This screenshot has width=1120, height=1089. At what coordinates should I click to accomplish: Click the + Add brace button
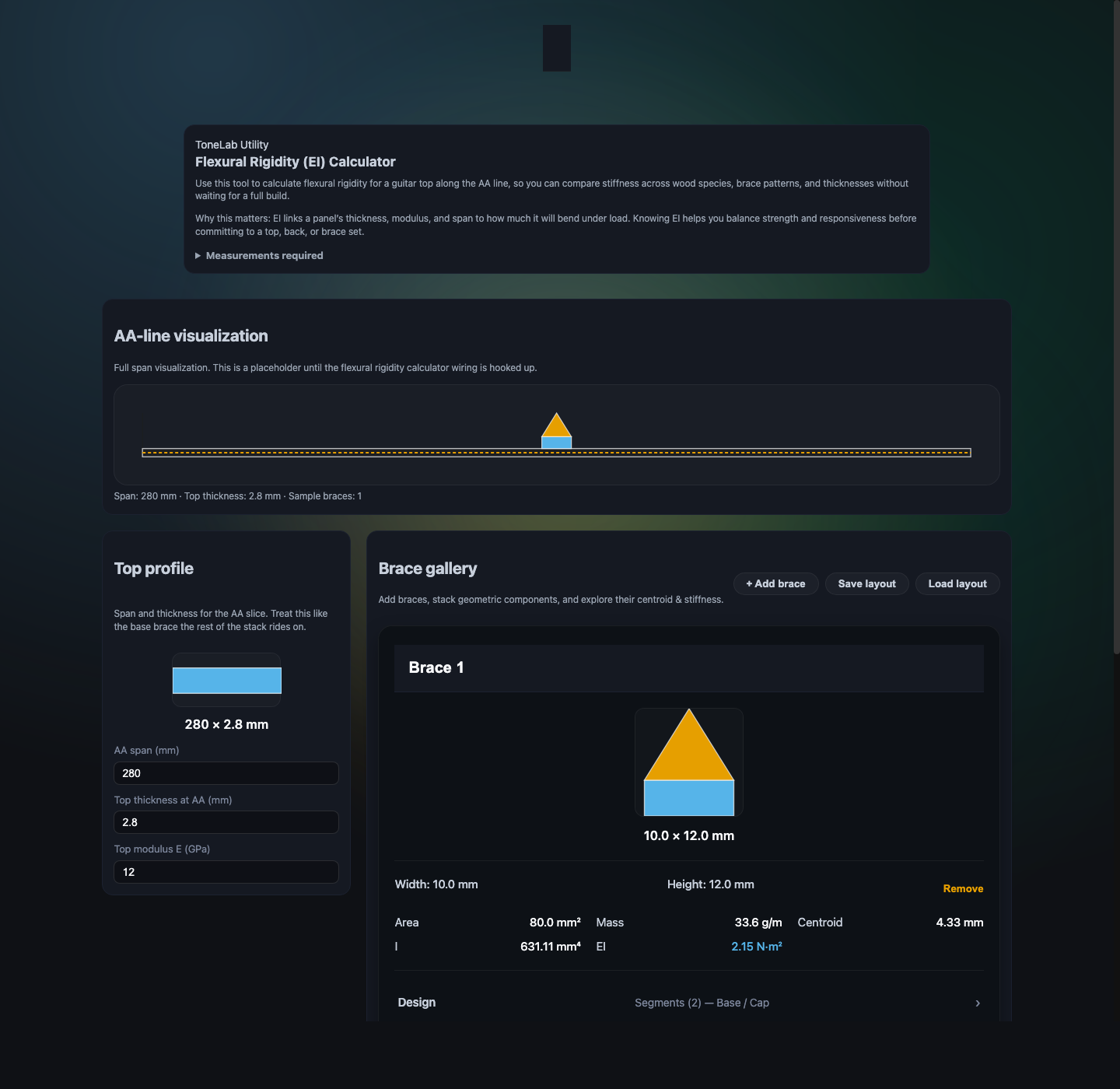pyautogui.click(x=775, y=583)
